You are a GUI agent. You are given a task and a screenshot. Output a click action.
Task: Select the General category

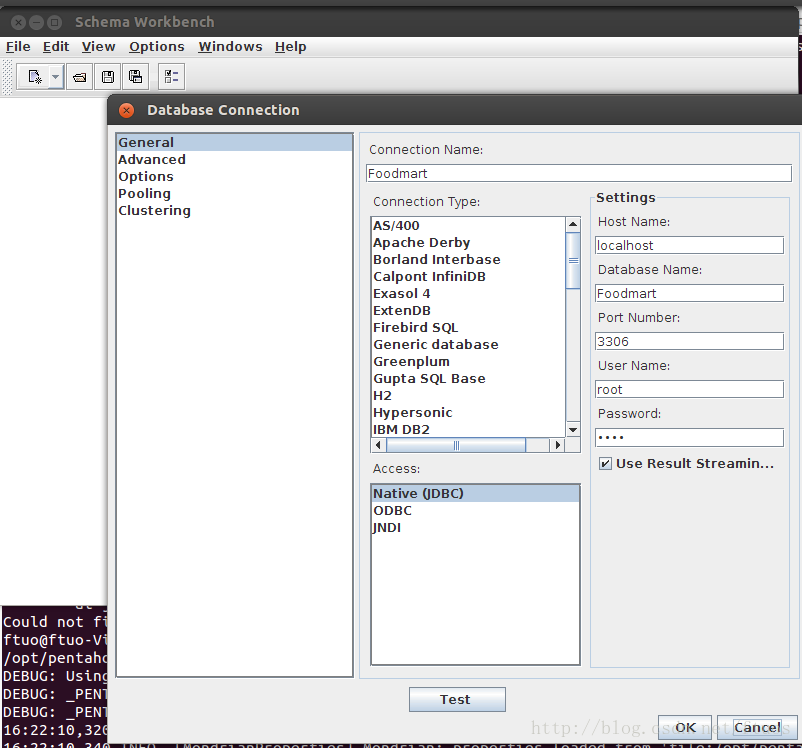[x=234, y=142]
